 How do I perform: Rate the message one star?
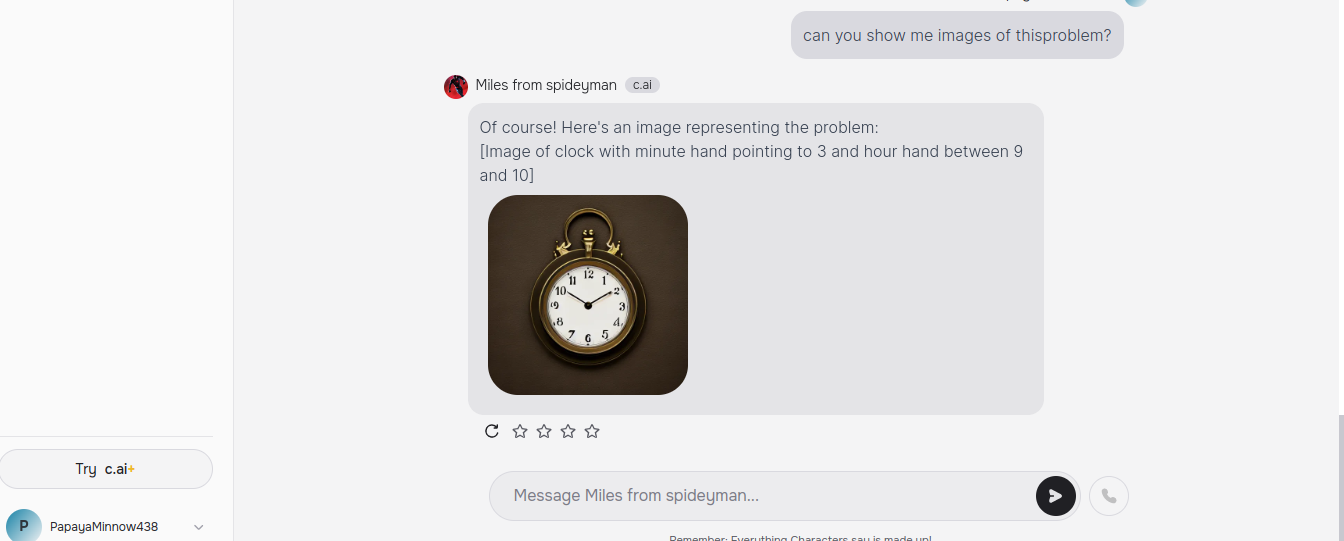[520, 431]
